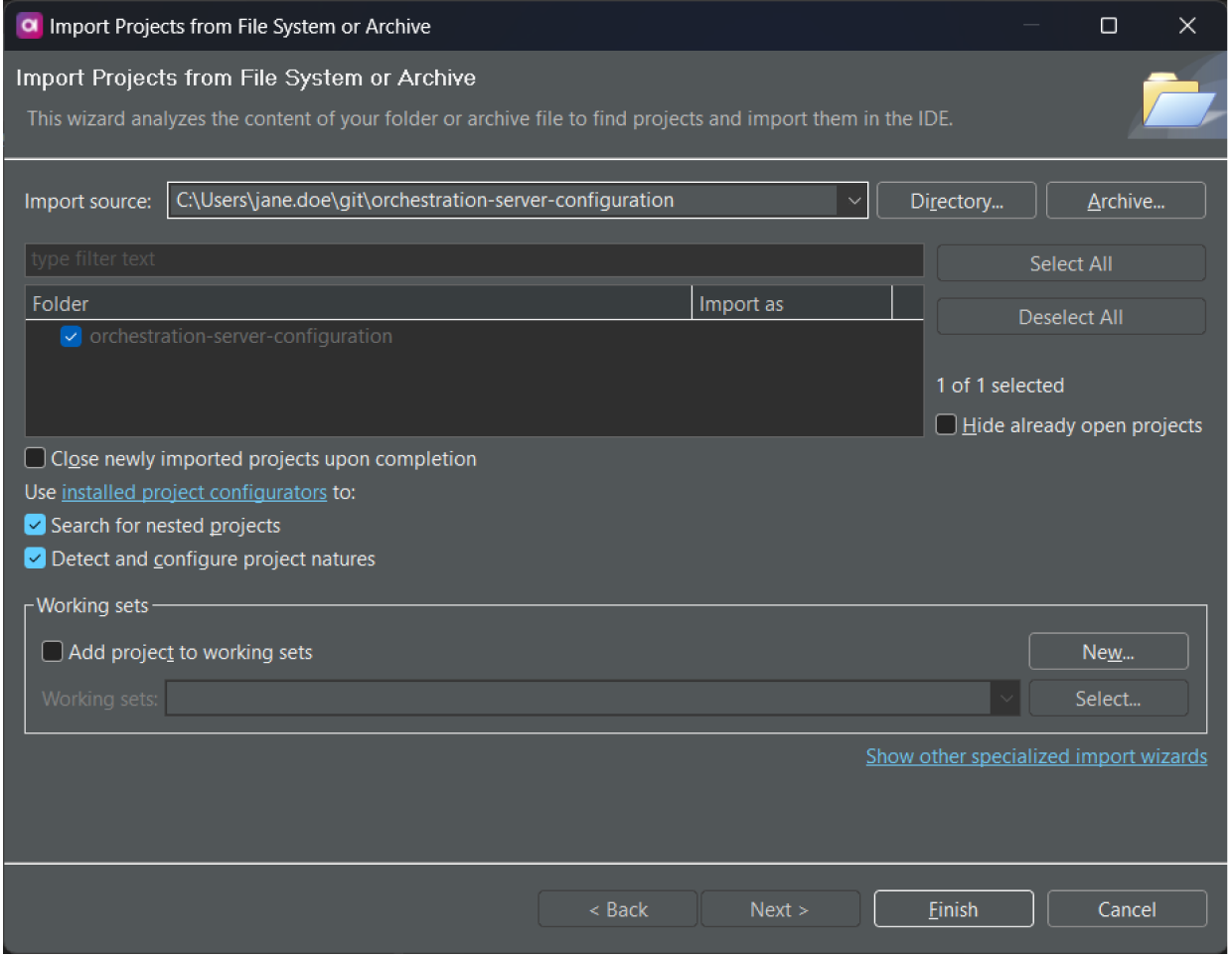Image resolution: width=1232 pixels, height=959 pixels.
Task: Toggle Search for nested projects option
Action: tap(36, 525)
